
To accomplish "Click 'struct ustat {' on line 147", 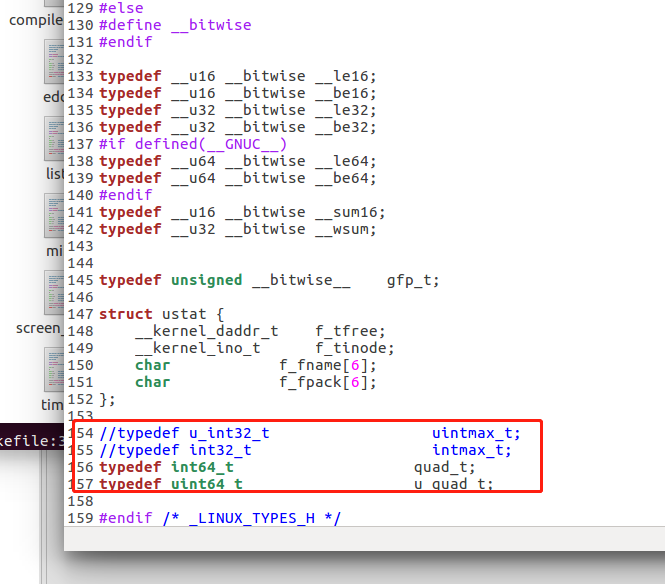I will (x=161, y=314).
